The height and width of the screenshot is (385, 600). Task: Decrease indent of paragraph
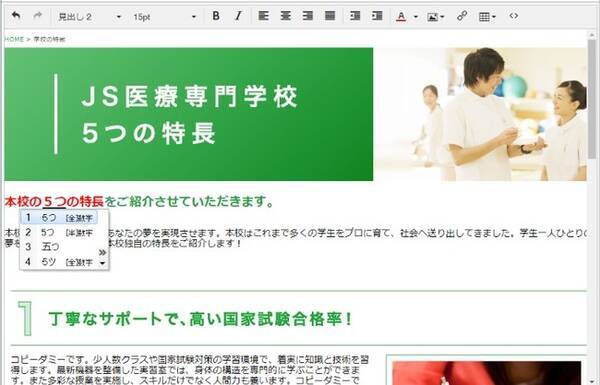point(355,16)
